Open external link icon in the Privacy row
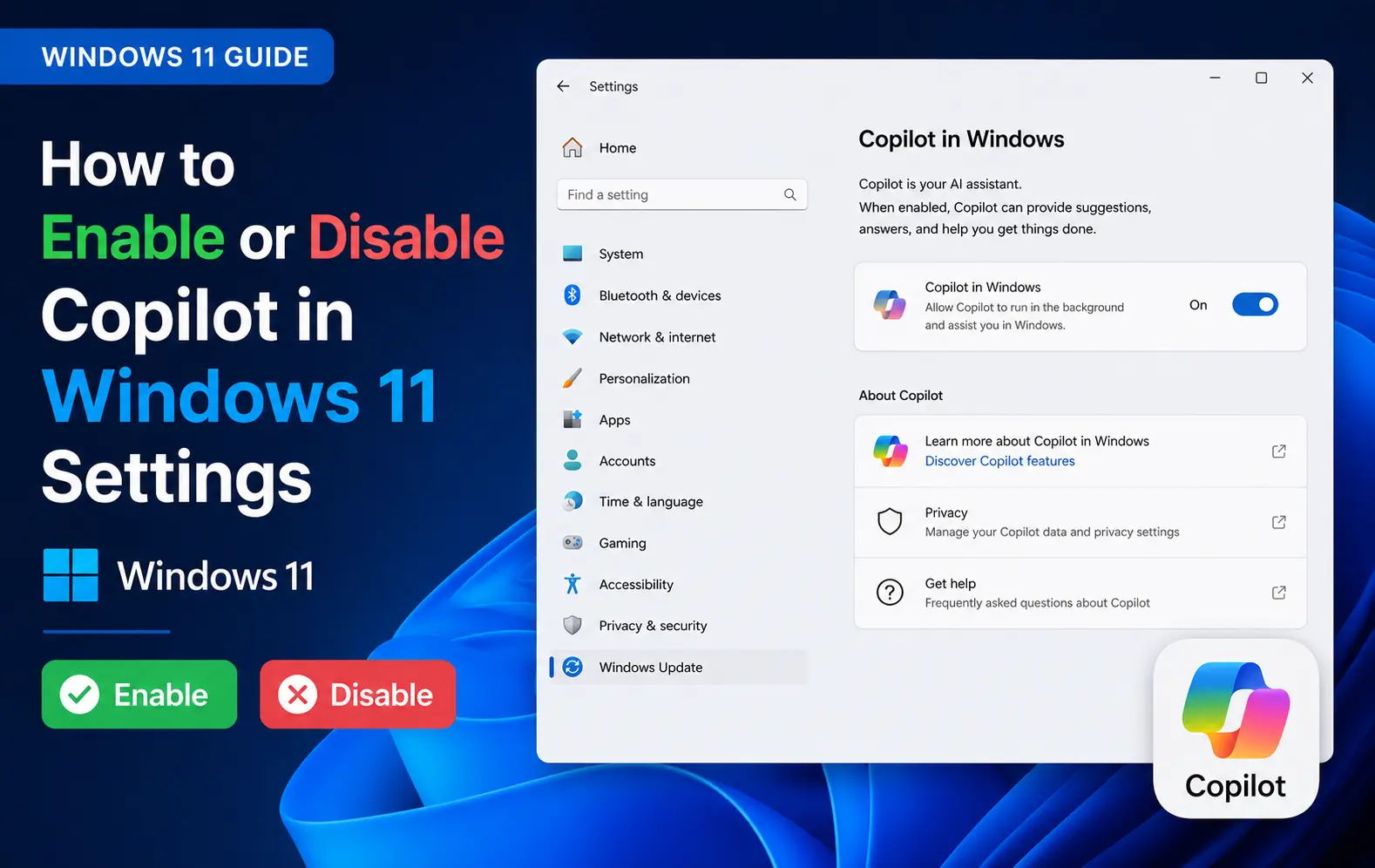 click(x=1278, y=521)
